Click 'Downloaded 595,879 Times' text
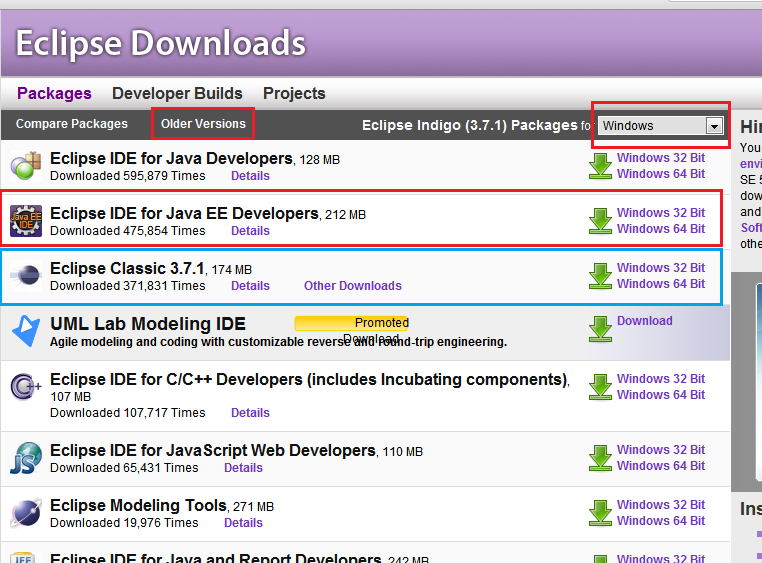 tap(128, 176)
